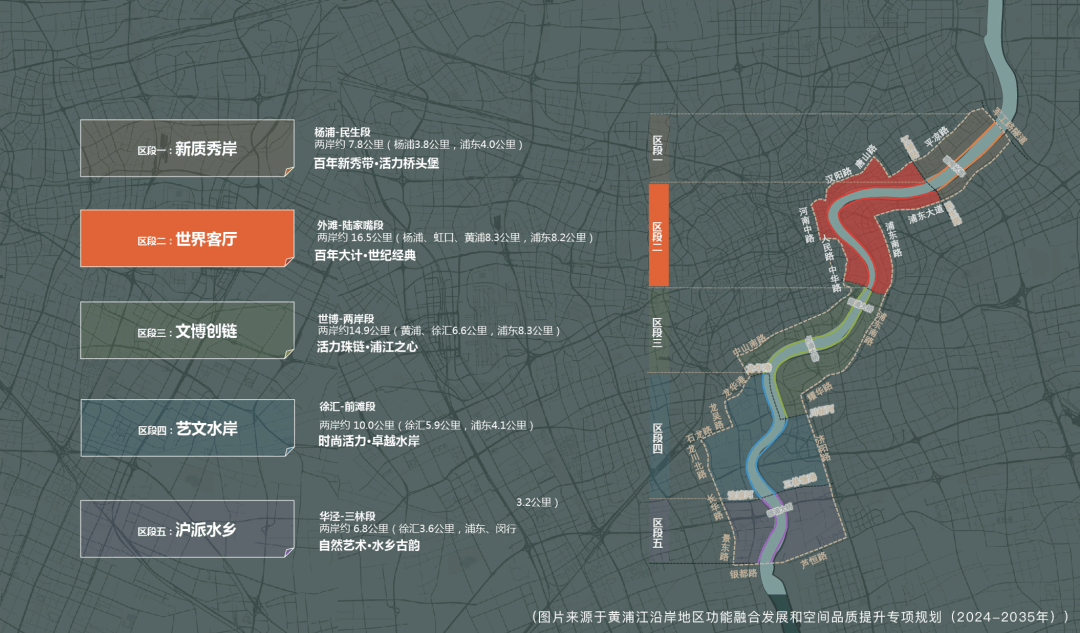Select 活力珠链·浦江之心 slogan text
Screen dimensions: 1080x633
pyautogui.click(x=367, y=346)
